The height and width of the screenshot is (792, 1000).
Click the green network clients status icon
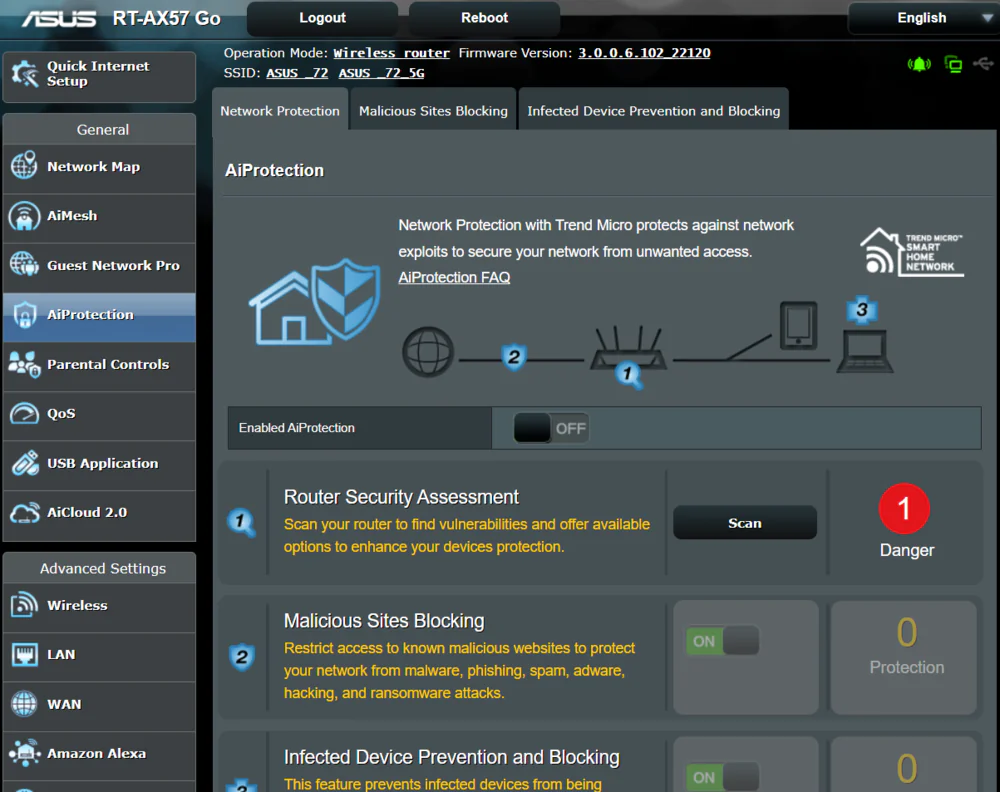point(953,64)
